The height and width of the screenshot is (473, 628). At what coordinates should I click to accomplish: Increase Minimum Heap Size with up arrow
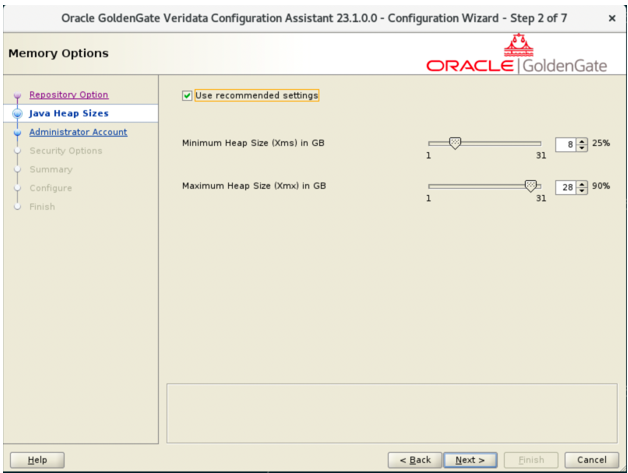[582, 141]
